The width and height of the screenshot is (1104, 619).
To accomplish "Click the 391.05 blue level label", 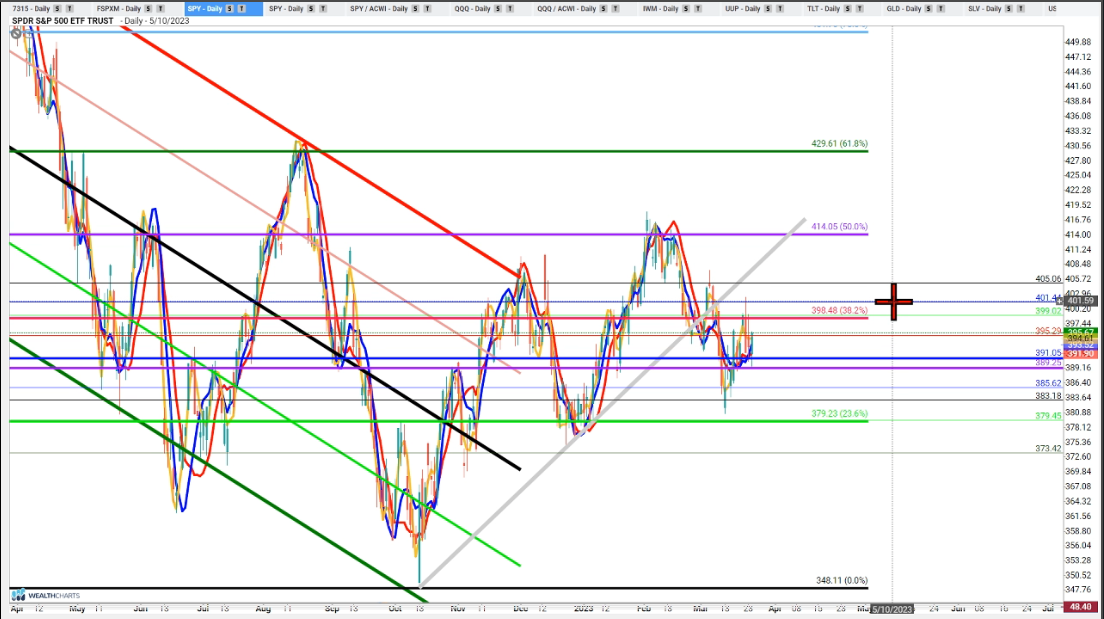I will 1048,353.
